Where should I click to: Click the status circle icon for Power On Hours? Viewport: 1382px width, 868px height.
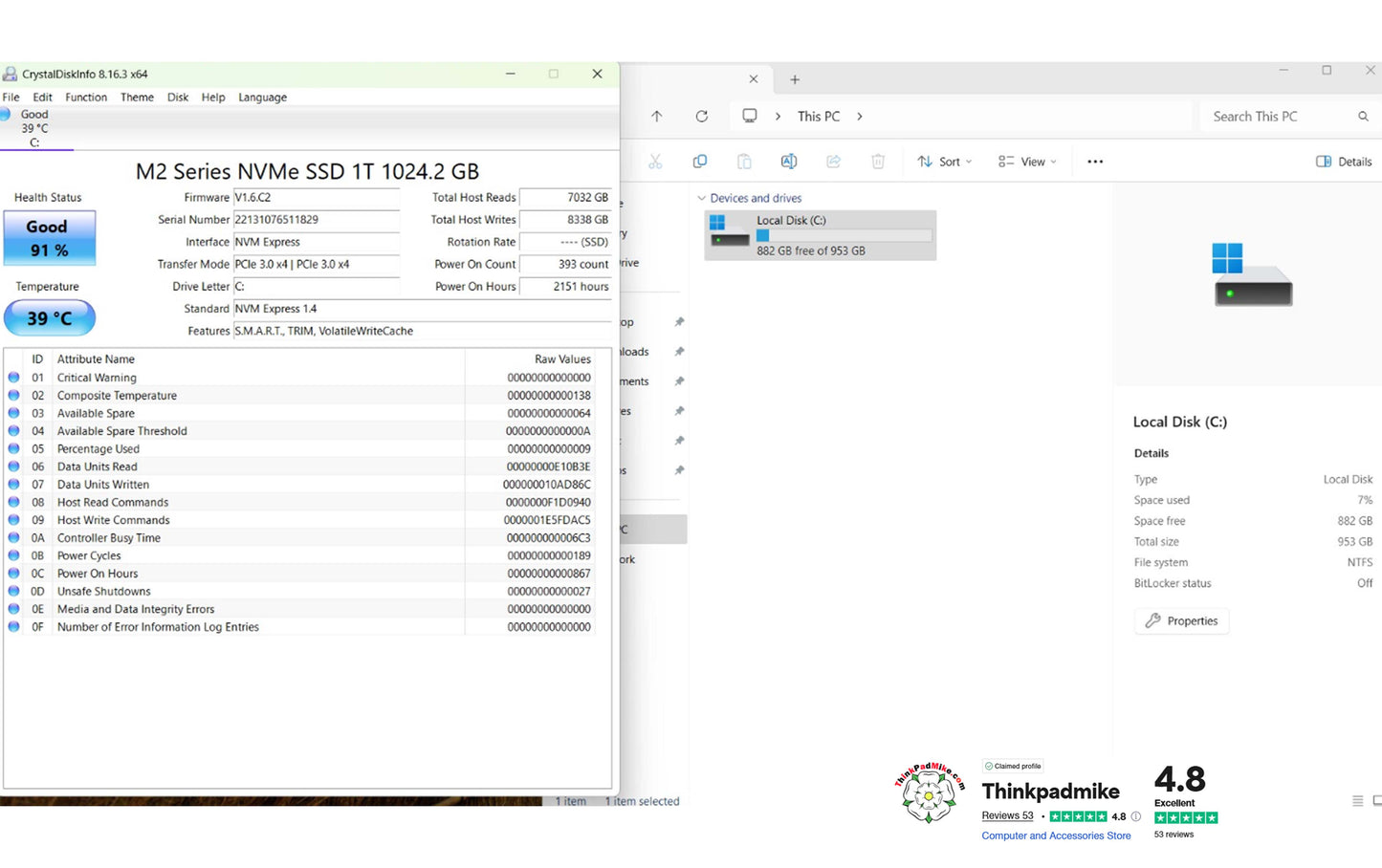[x=13, y=574]
